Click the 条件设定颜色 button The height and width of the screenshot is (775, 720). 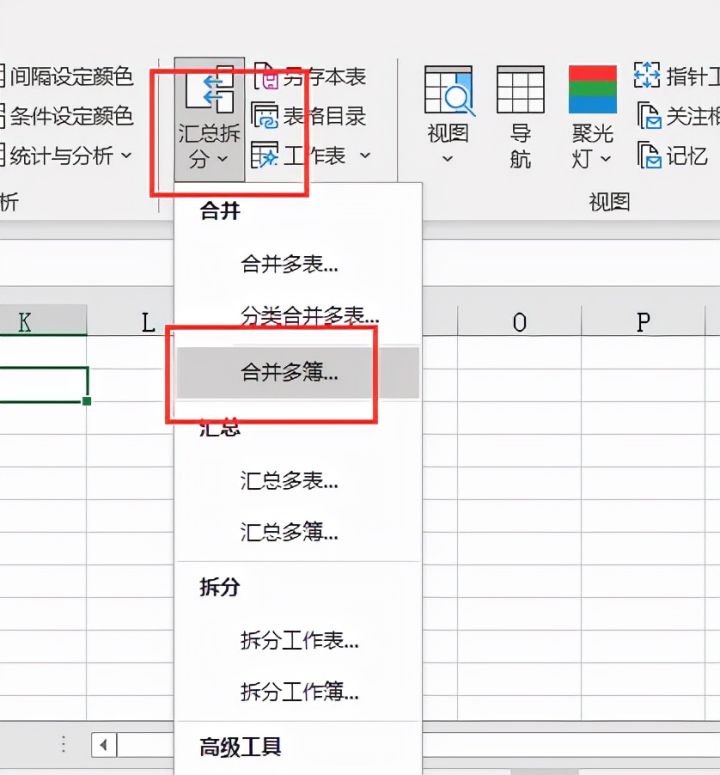[66, 116]
